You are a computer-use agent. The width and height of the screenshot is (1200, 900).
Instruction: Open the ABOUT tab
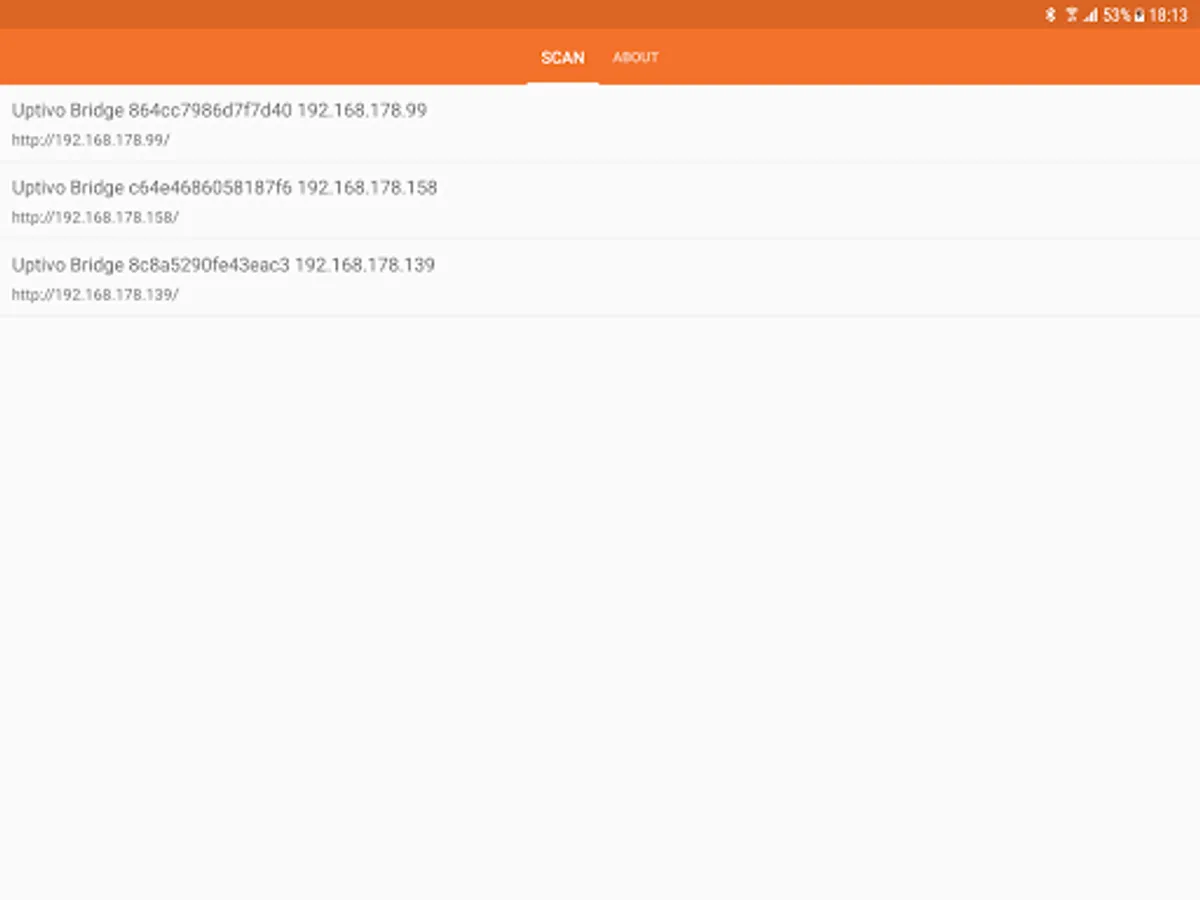coord(636,57)
